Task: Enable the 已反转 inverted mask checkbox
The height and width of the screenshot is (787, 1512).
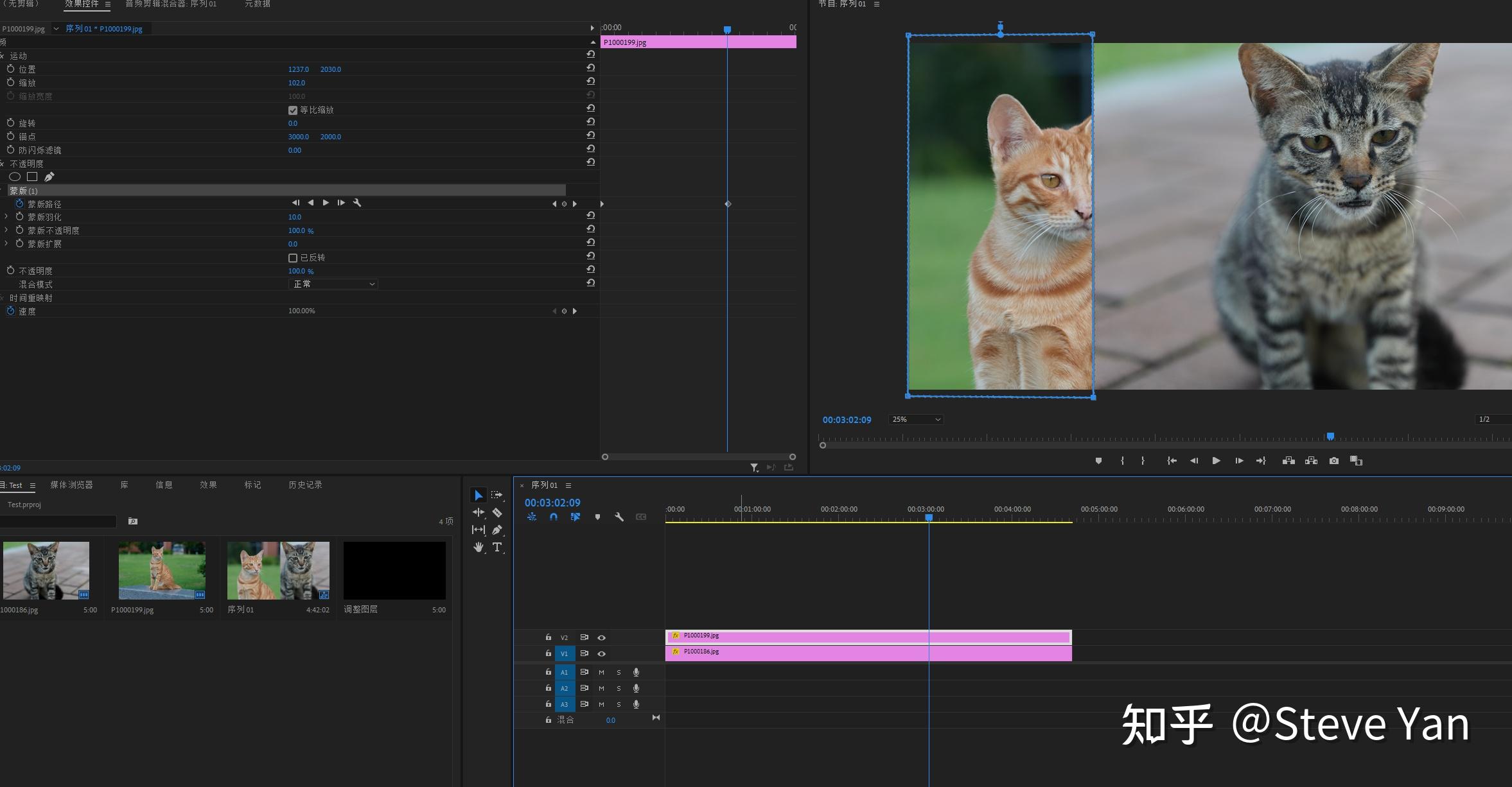Action: [293, 258]
